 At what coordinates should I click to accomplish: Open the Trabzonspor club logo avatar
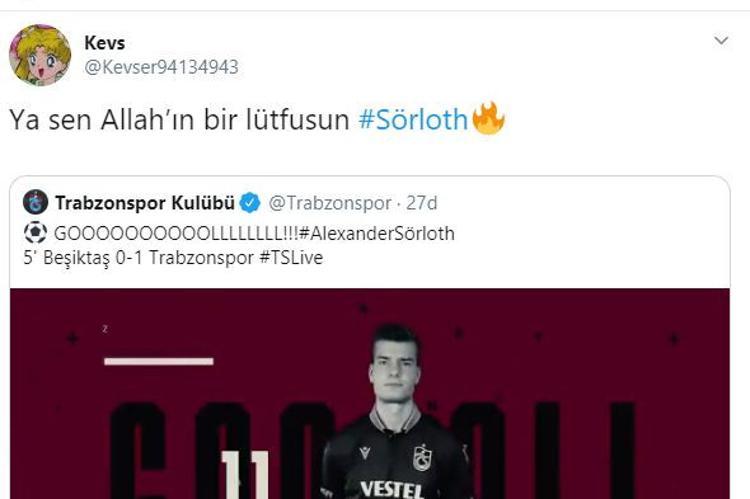(35, 202)
